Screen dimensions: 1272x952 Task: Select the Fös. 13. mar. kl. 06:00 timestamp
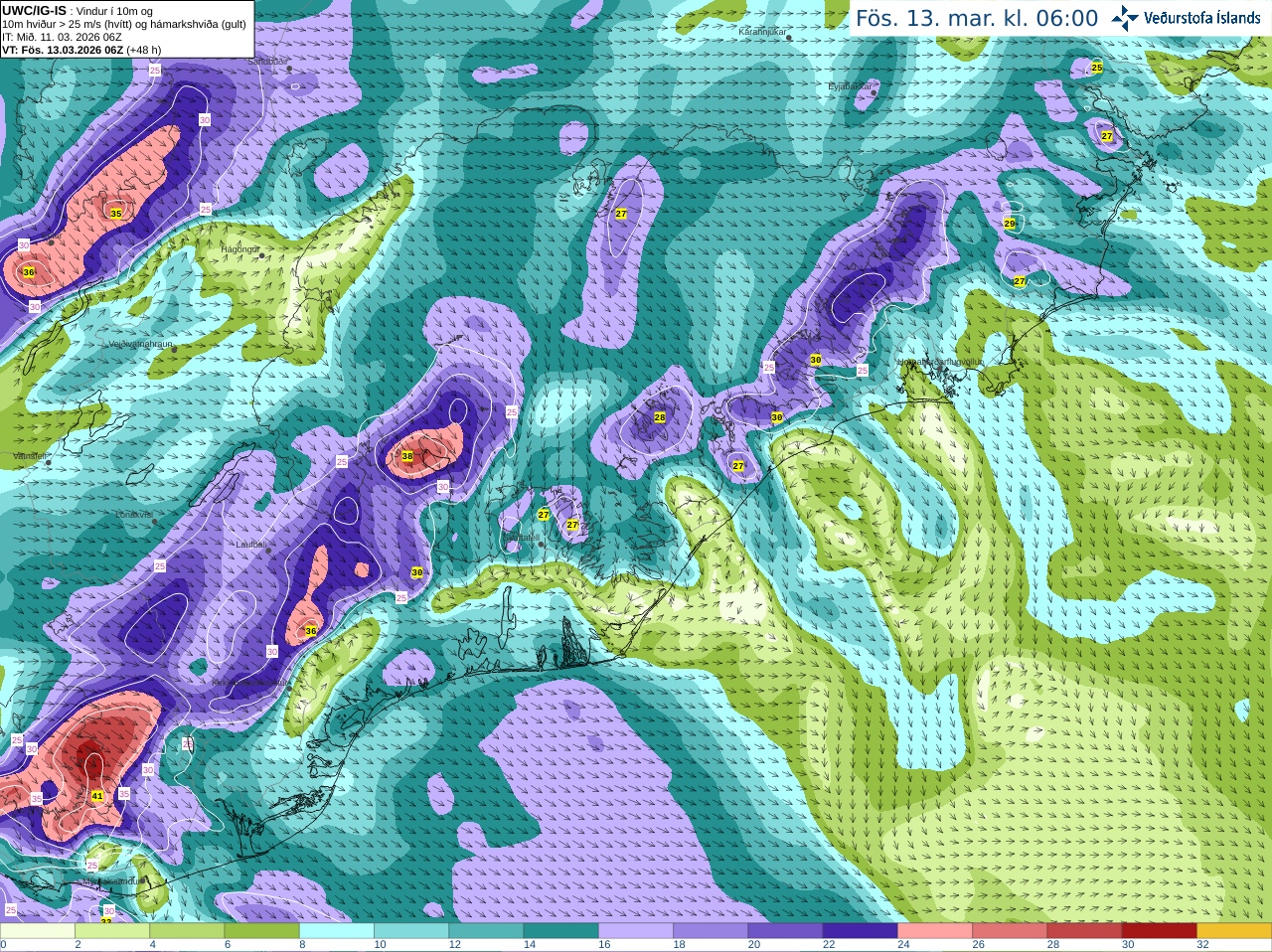coord(977,19)
